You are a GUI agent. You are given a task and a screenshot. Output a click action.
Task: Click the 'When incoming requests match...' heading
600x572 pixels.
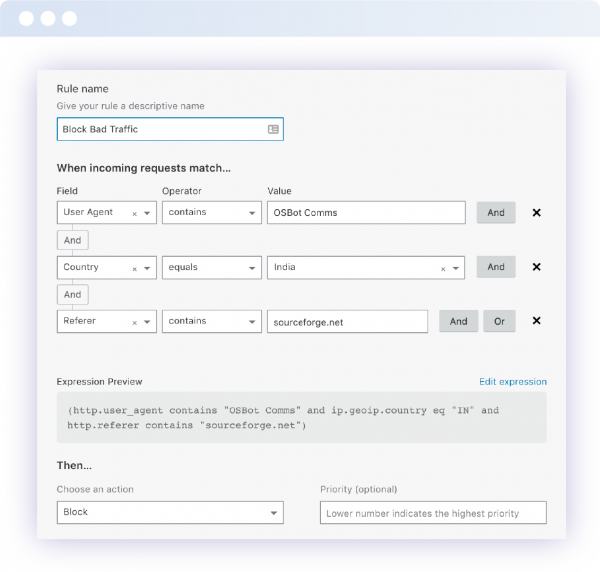click(143, 168)
